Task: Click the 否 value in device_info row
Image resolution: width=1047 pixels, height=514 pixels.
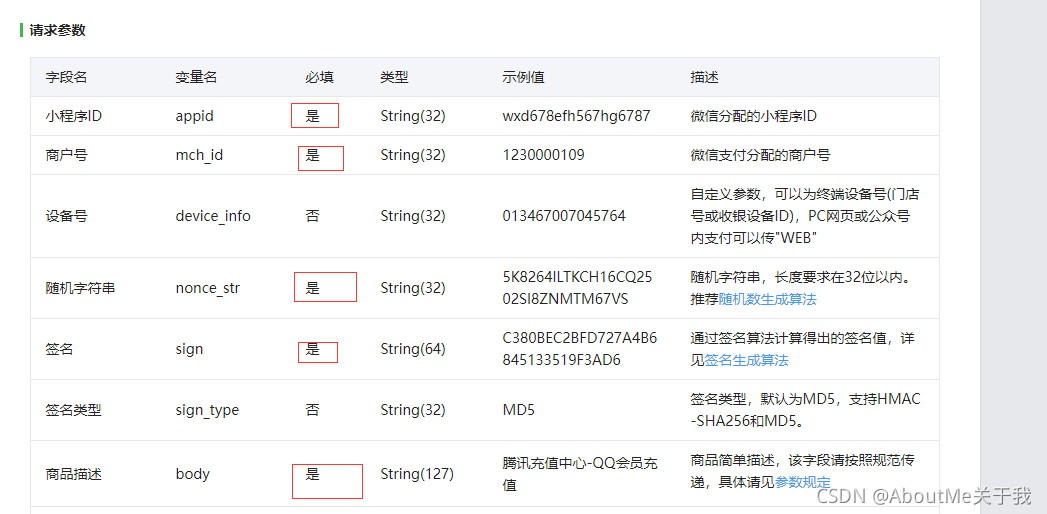Action: [312, 216]
